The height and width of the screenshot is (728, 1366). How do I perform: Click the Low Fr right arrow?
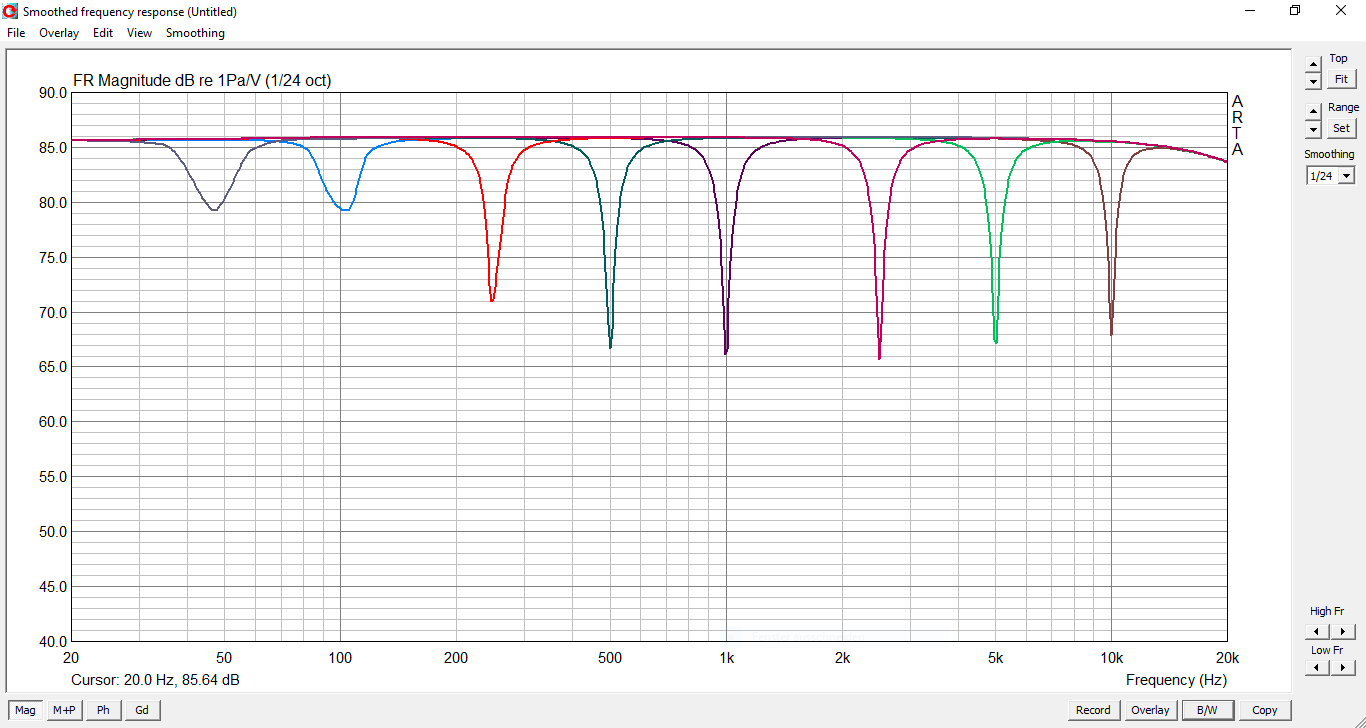pos(1343,668)
